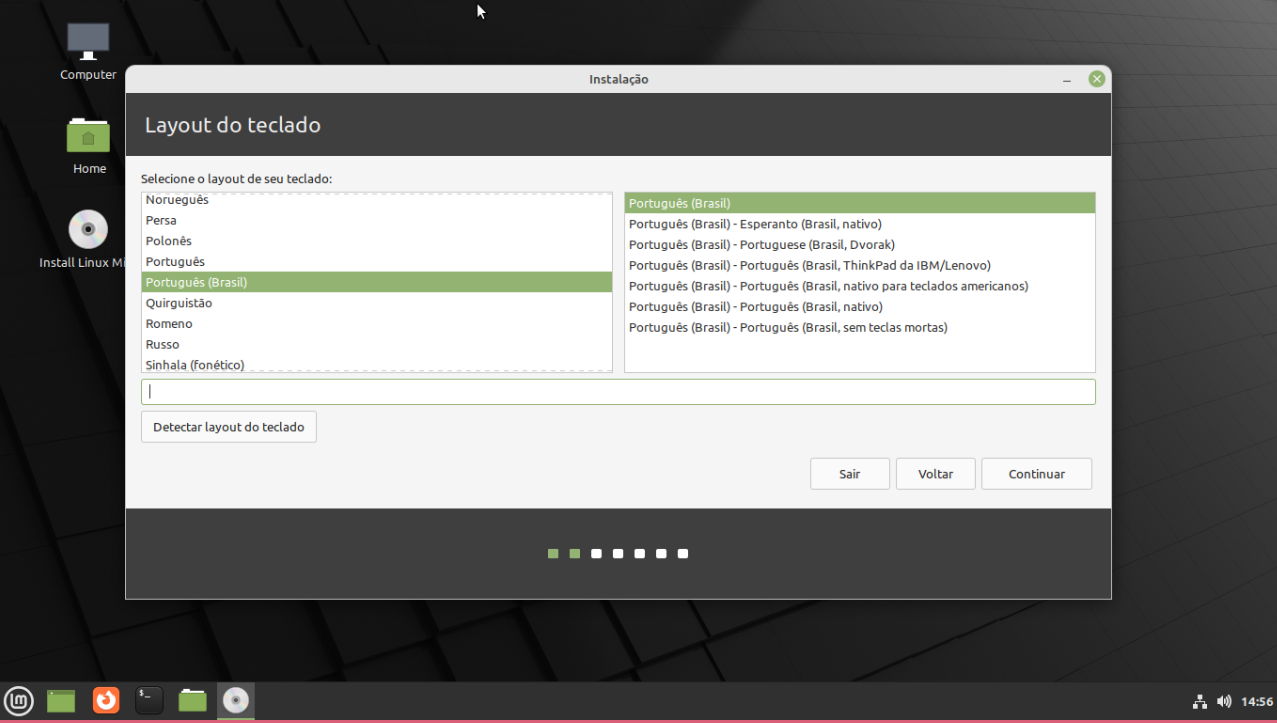Click the keyboard test input field
Screen dimensions: 1277x723
[x=618, y=392]
